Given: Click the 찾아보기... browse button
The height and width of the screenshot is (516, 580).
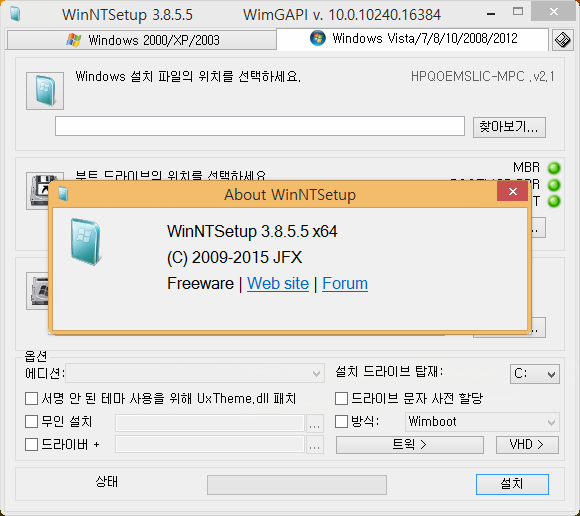Looking at the screenshot, I should coord(509,127).
